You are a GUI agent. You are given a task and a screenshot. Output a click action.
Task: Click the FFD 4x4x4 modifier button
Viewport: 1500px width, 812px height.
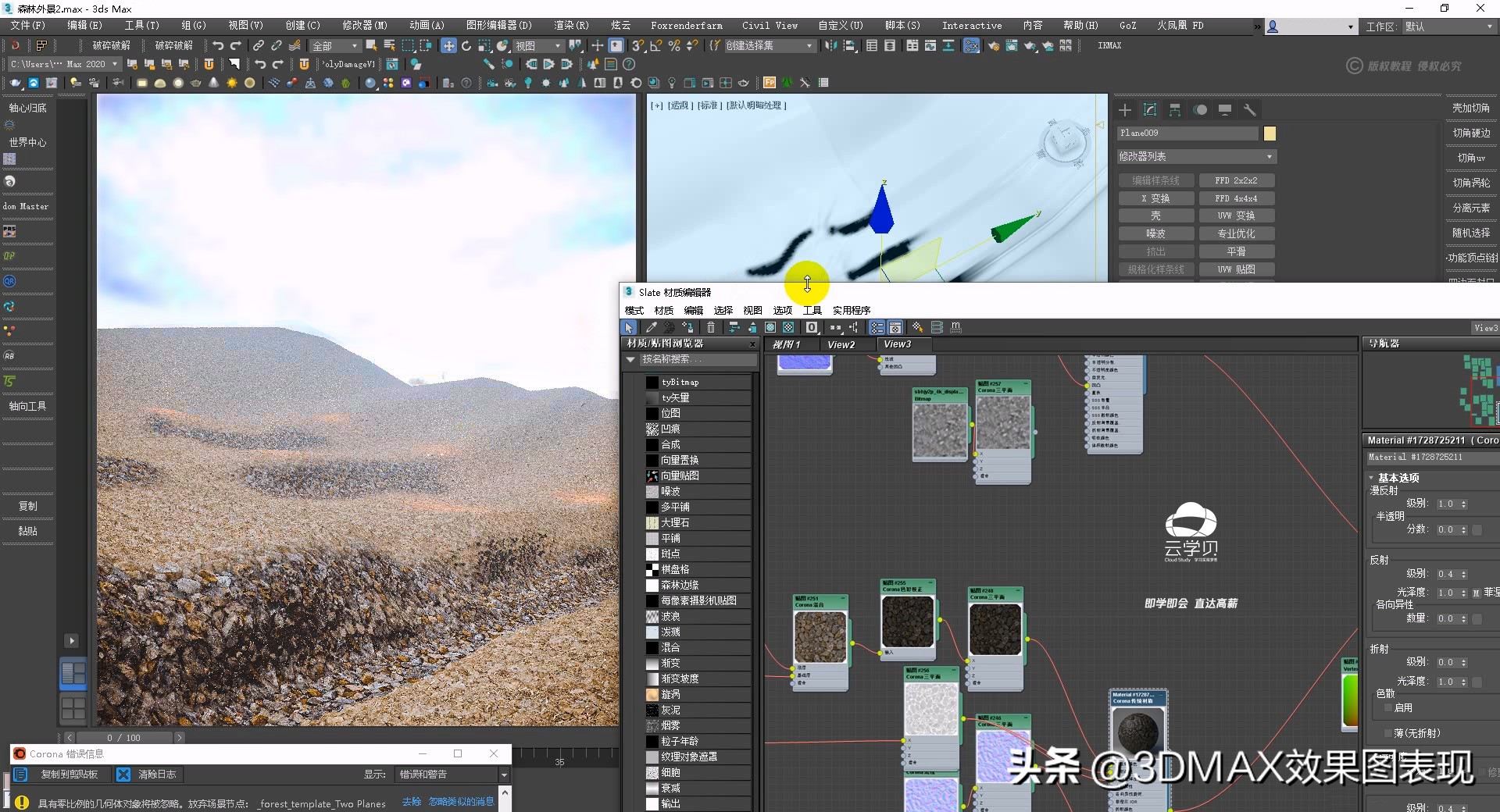coord(1237,198)
